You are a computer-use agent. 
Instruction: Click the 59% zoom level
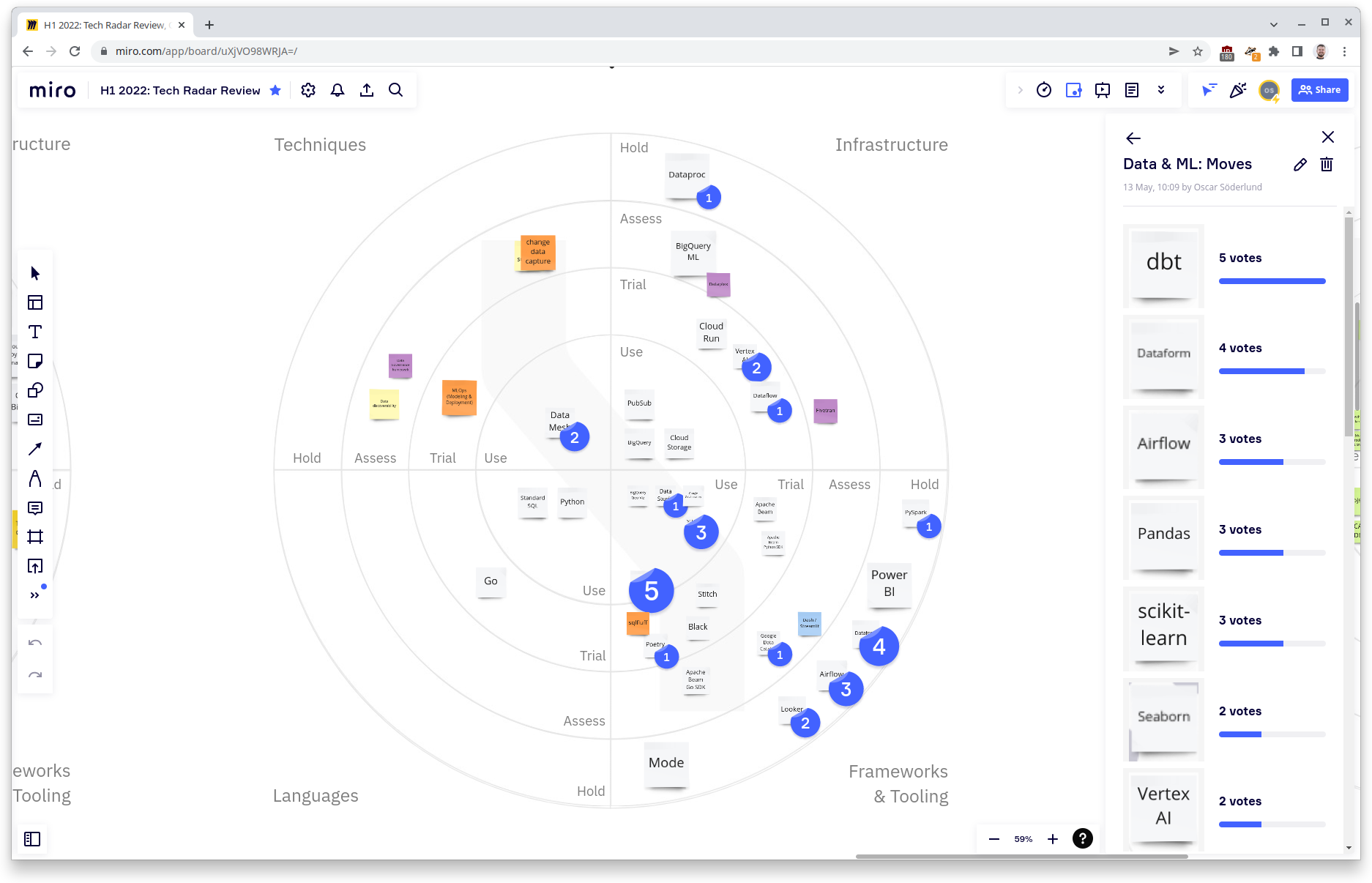pos(1024,839)
